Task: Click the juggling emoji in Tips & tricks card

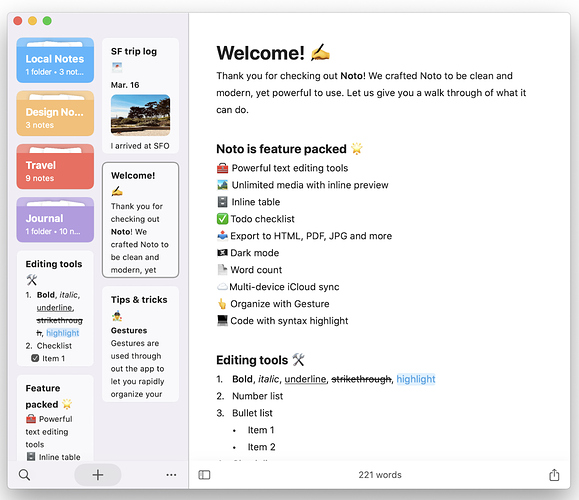Action: click(117, 316)
